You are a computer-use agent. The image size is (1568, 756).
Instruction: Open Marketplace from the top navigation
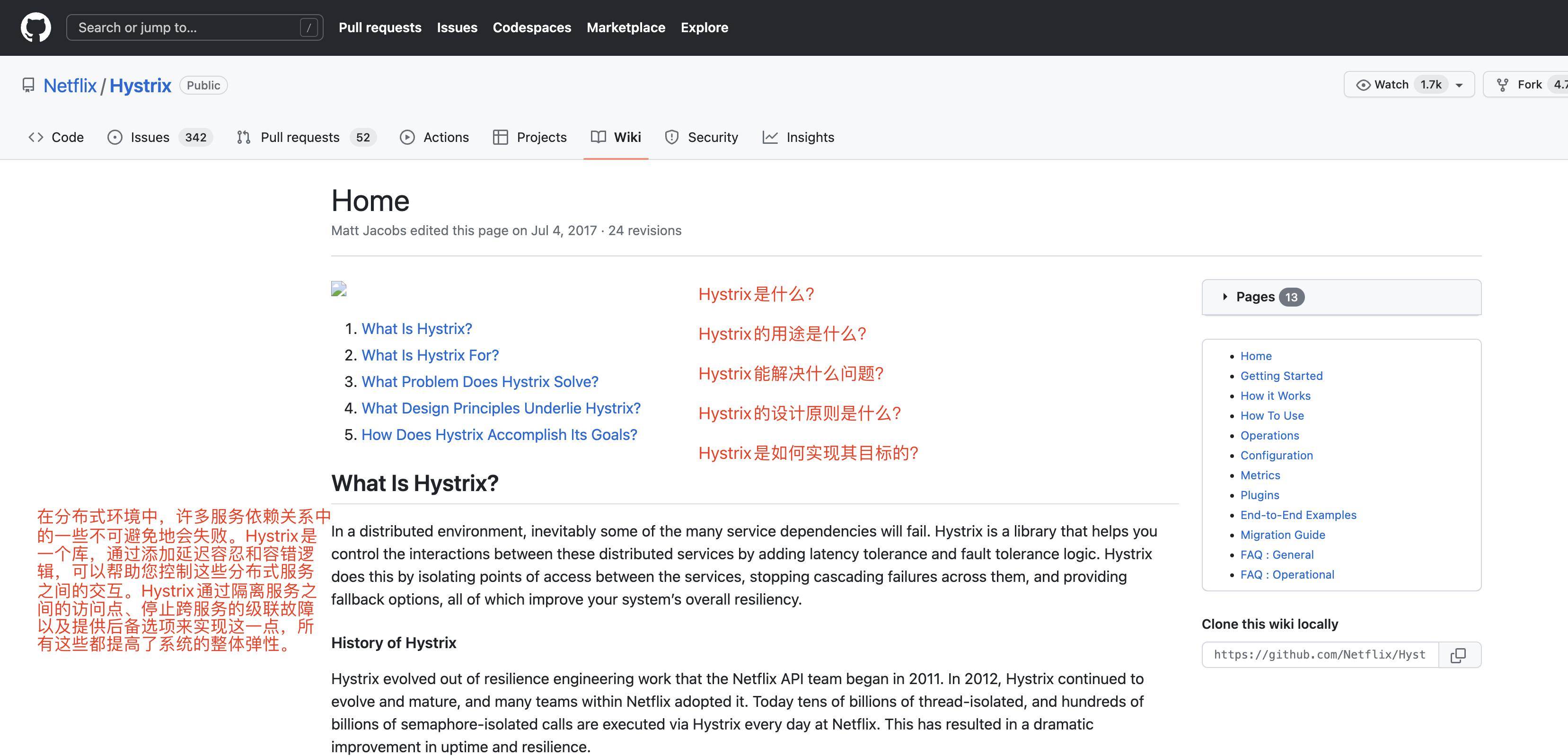tap(626, 27)
